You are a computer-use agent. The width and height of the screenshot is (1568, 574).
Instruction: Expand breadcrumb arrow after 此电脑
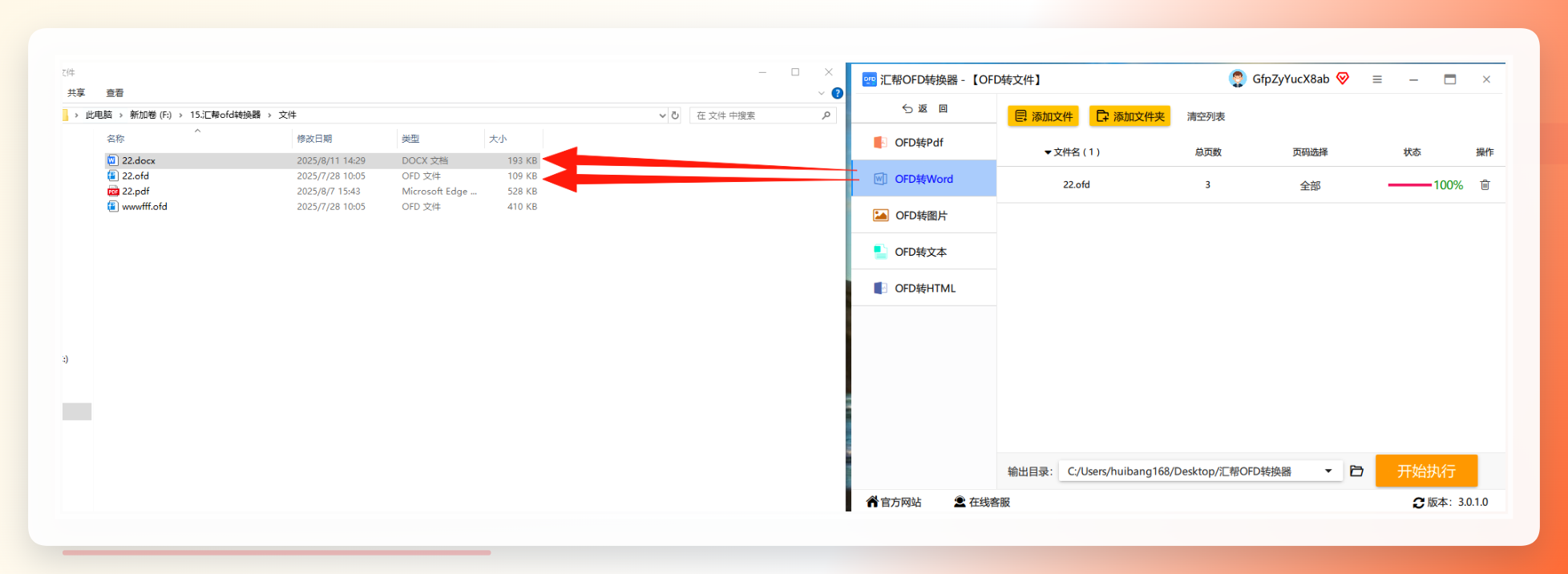point(121,115)
